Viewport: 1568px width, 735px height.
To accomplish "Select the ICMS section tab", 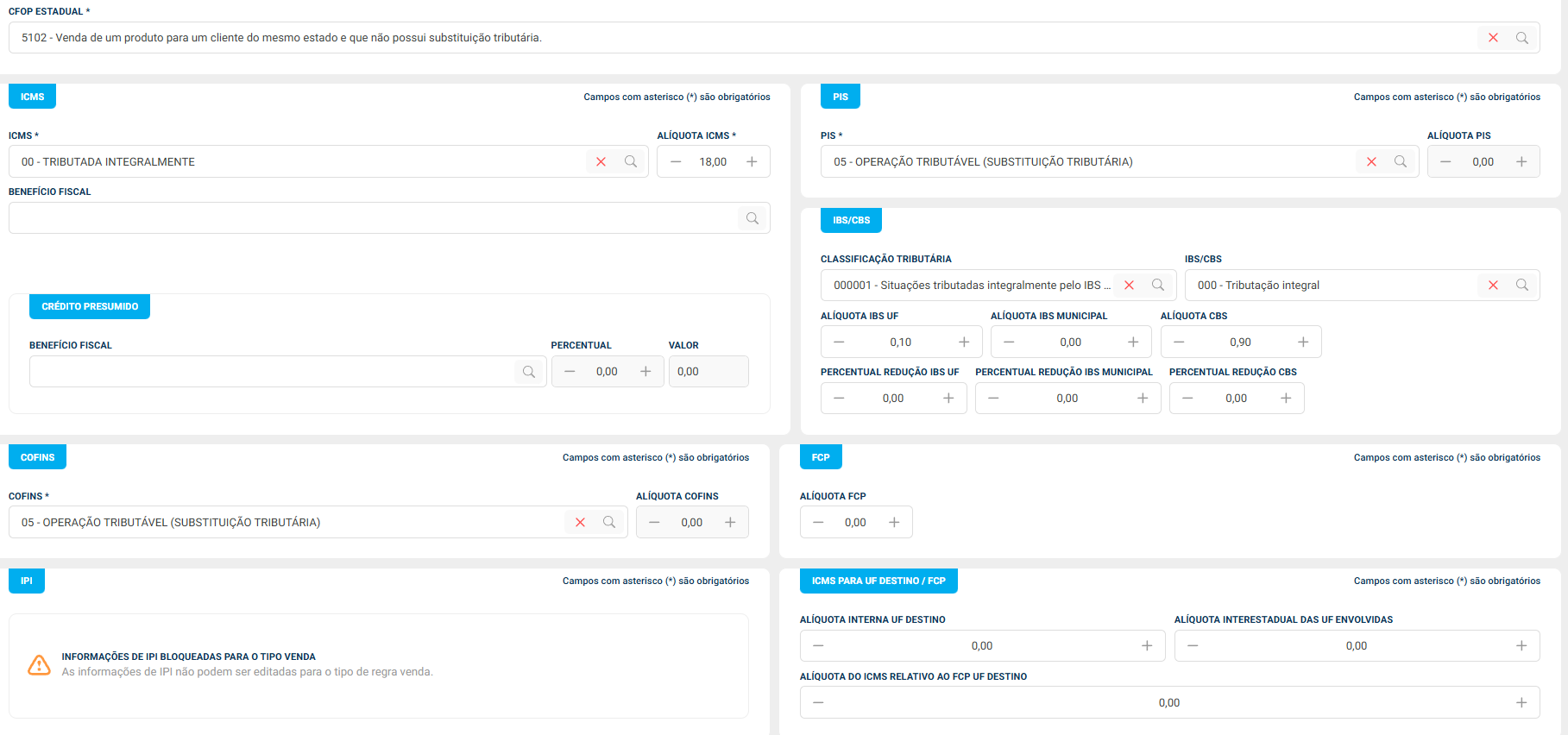I will pos(32,97).
